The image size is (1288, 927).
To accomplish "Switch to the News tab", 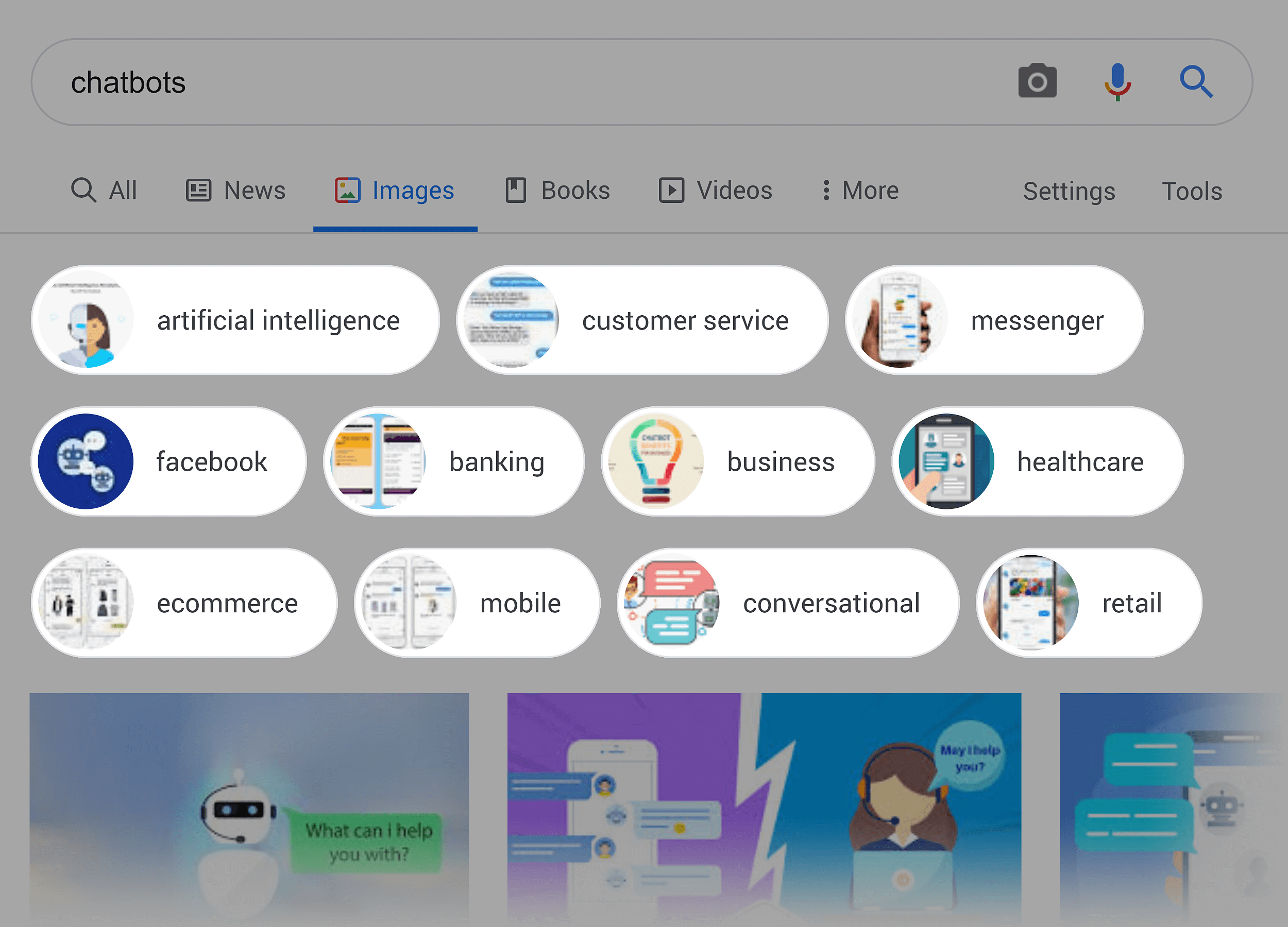I will click(235, 190).
